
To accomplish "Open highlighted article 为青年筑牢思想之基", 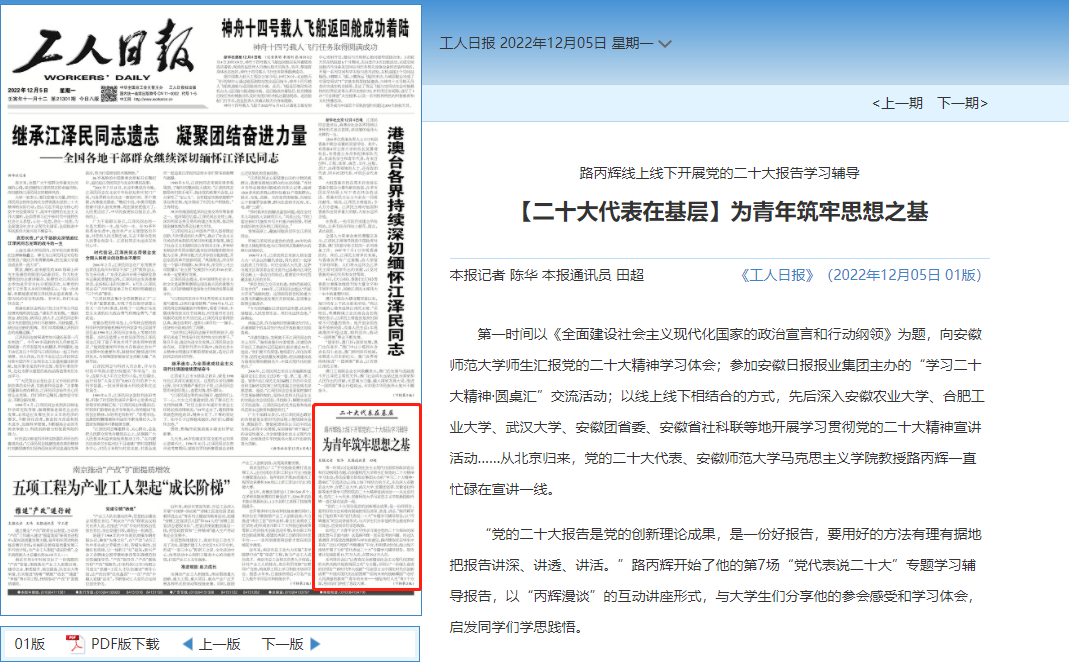I will (367, 496).
